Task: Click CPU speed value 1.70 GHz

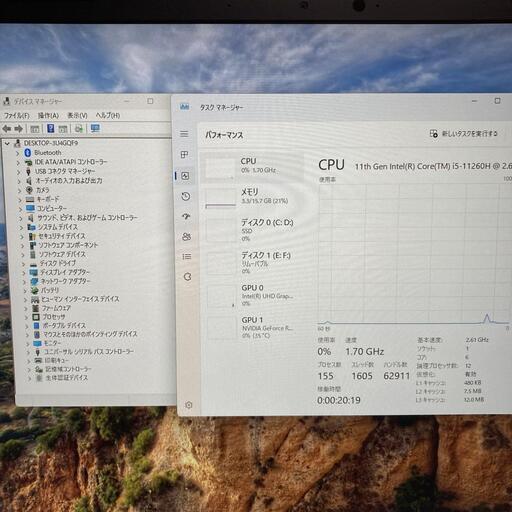Action: click(365, 352)
